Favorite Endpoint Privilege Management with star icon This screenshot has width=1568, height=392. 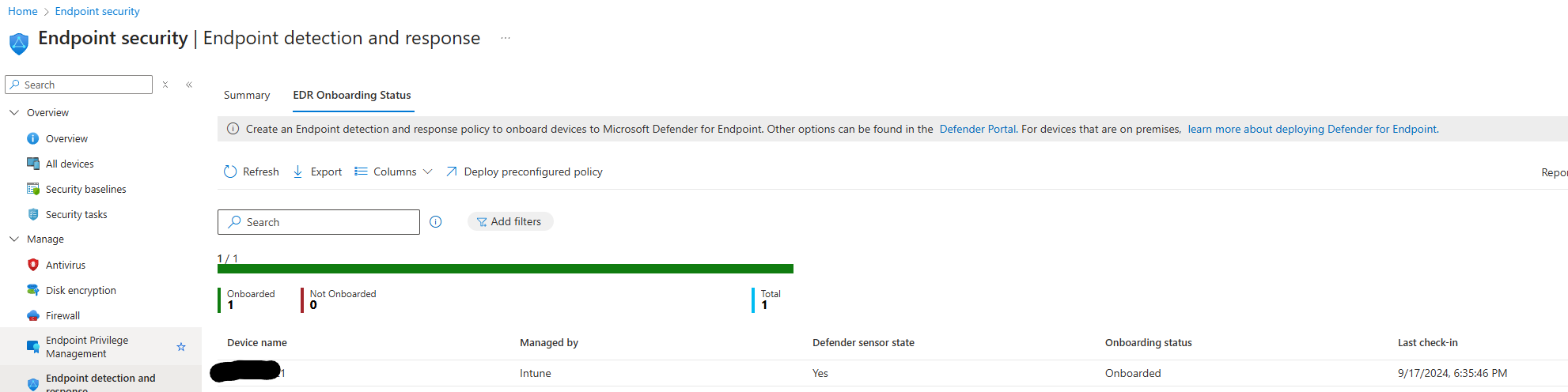tap(181, 347)
